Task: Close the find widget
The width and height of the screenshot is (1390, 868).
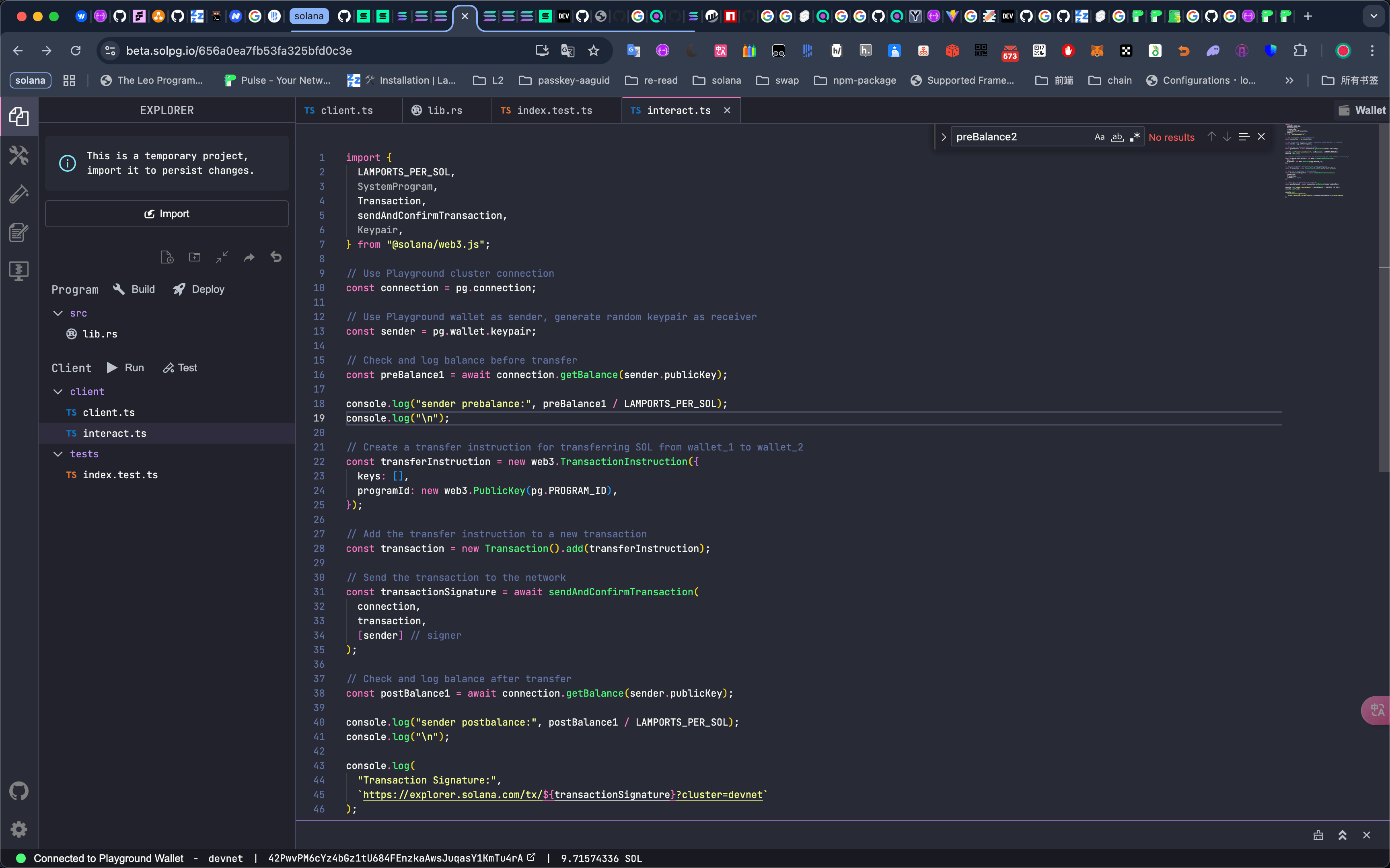Action: [x=1261, y=137]
